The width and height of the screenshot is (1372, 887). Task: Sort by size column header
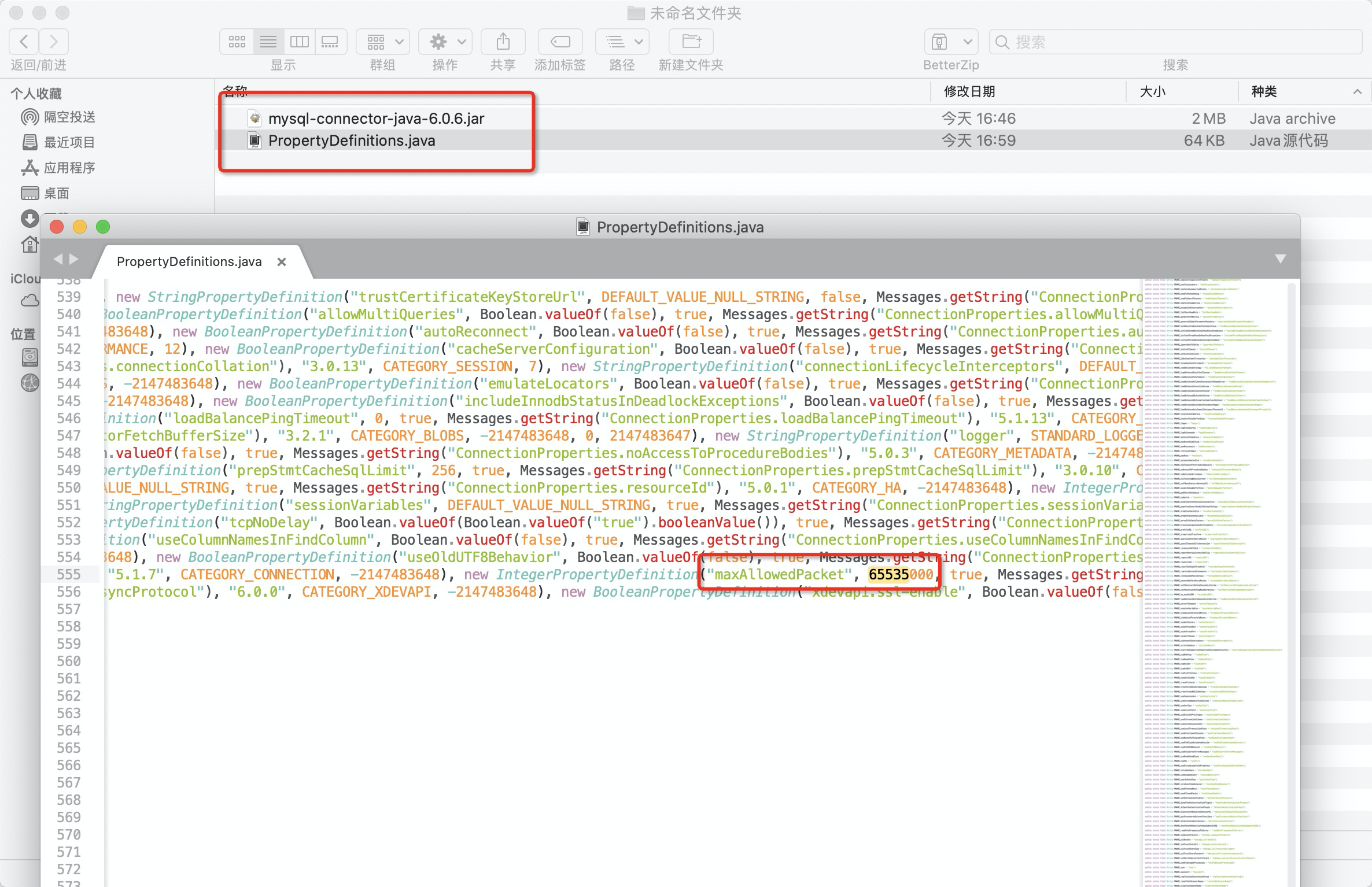[1152, 91]
